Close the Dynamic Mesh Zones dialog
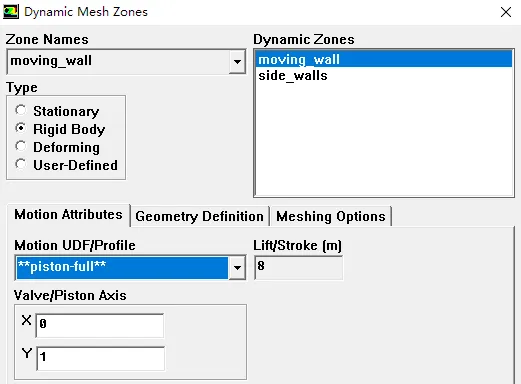 point(506,12)
